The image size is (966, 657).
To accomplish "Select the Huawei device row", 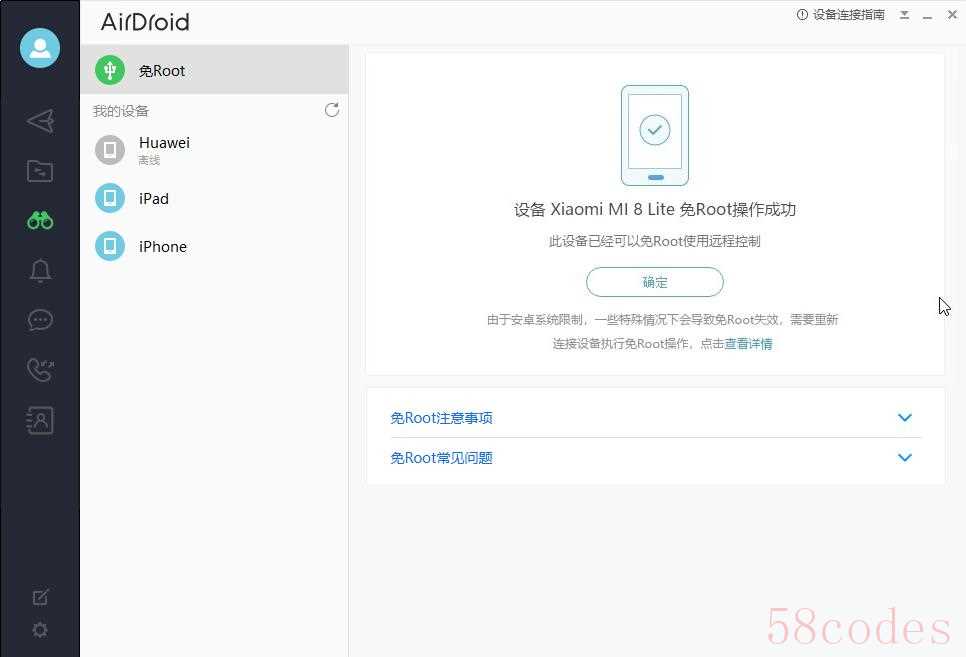I will click(214, 150).
